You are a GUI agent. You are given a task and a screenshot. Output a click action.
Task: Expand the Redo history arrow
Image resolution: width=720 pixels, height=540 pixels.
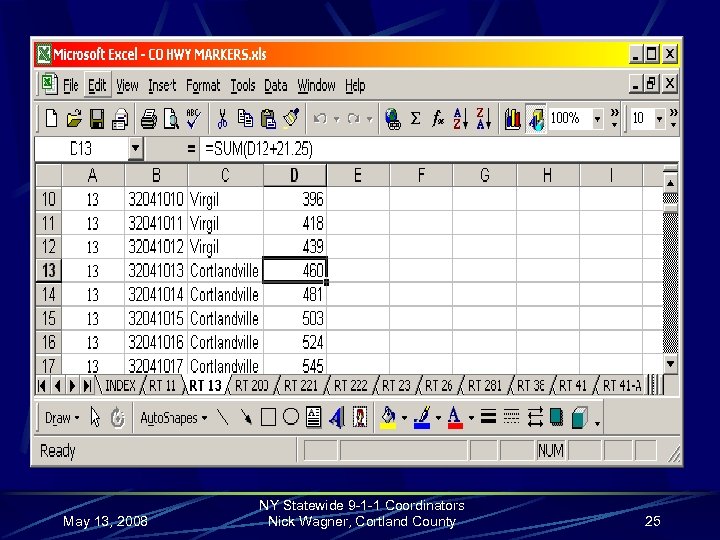pos(370,119)
